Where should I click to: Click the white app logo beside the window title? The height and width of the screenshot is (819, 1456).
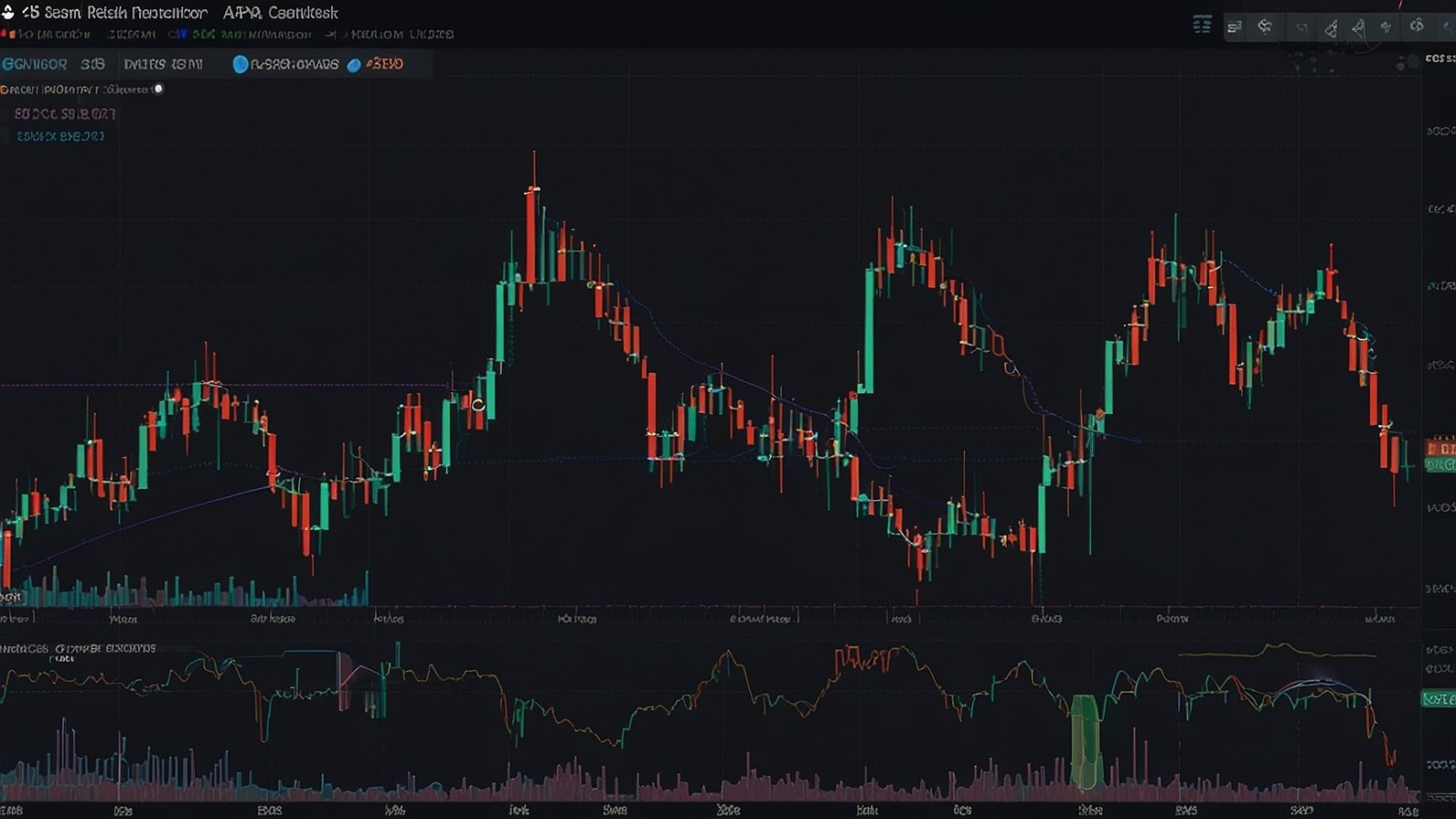pyautogui.click(x=8, y=12)
